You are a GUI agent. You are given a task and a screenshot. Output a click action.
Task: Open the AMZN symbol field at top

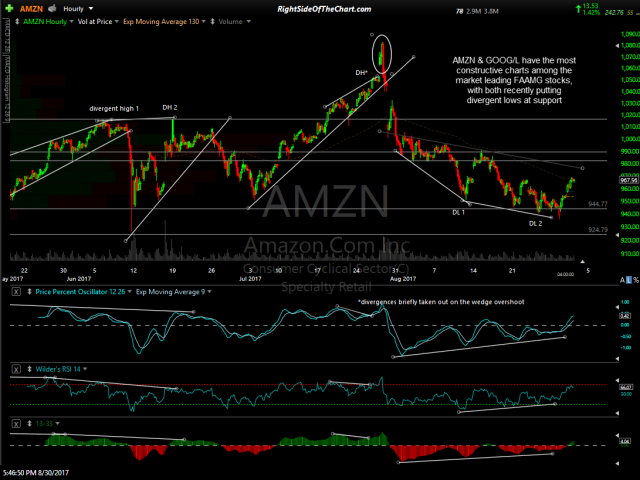(x=31, y=9)
